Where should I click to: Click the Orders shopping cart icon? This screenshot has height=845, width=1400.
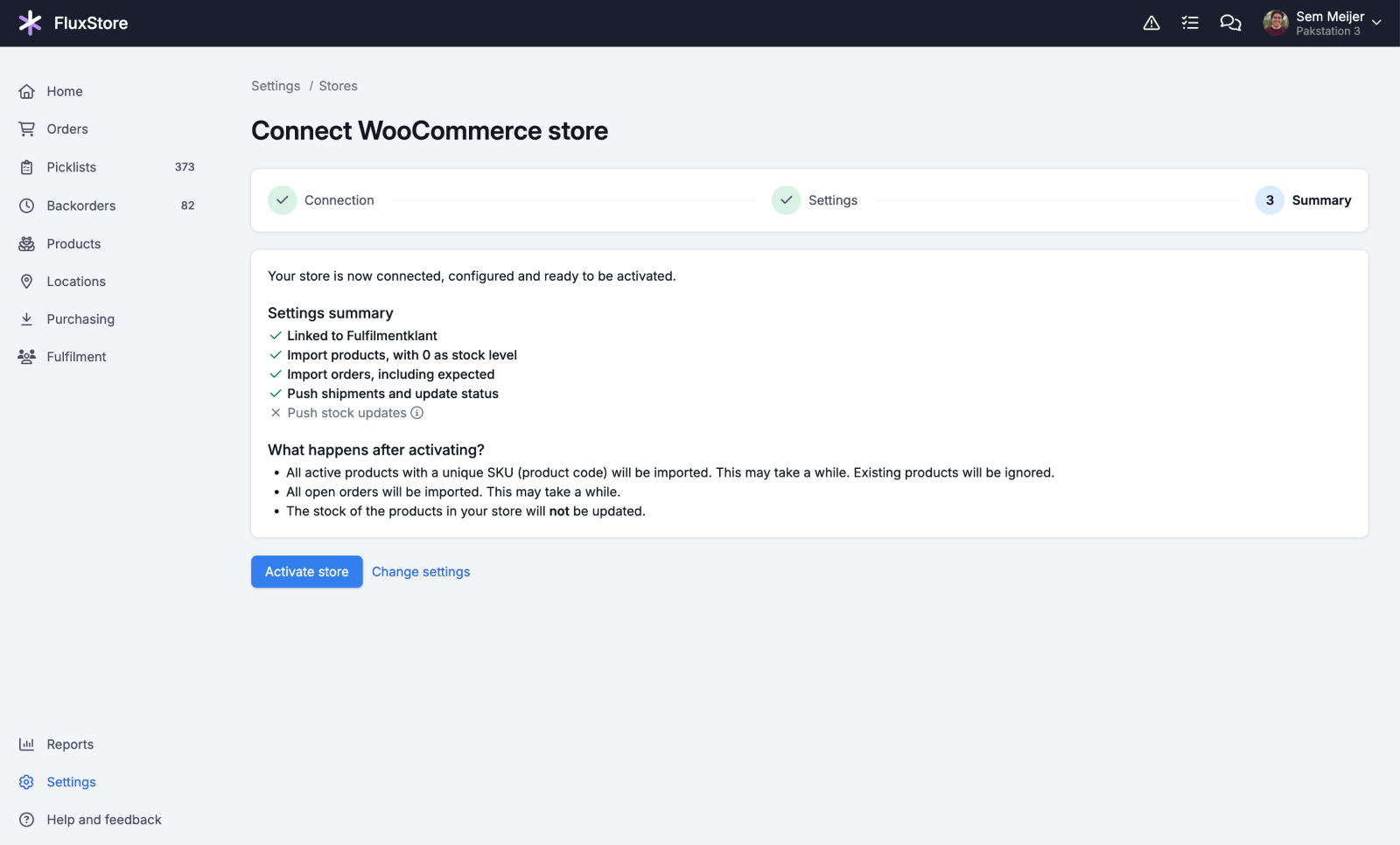(x=27, y=129)
